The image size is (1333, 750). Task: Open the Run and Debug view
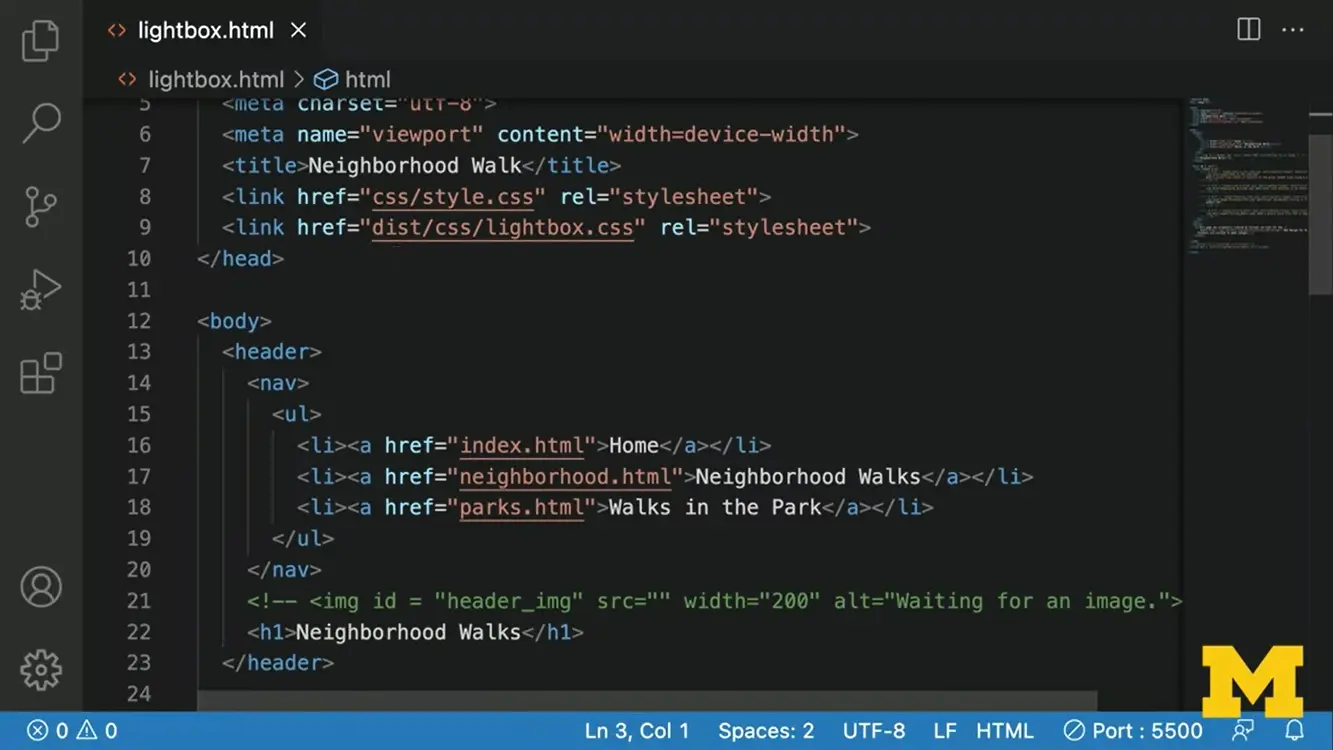click(41, 290)
